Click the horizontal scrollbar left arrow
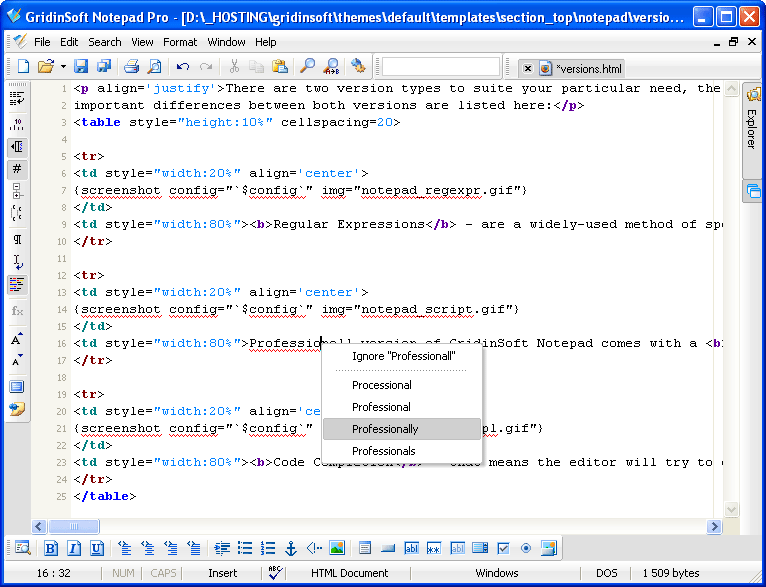766x587 pixels. tap(39, 526)
